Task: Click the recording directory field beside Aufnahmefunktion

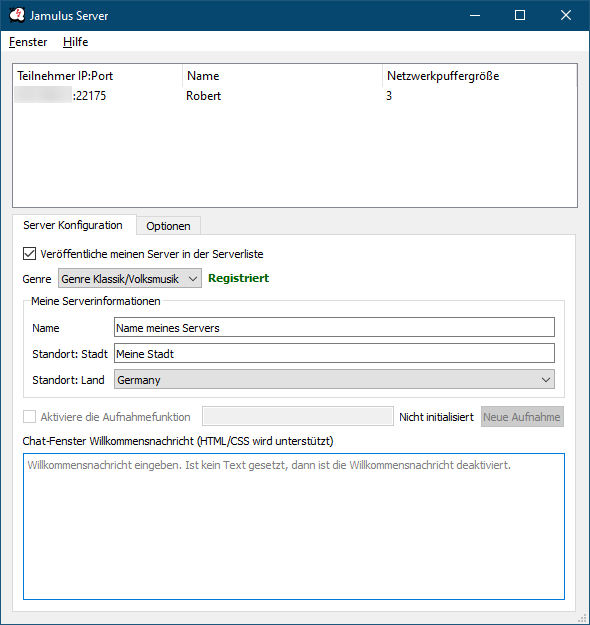Action: 298,417
